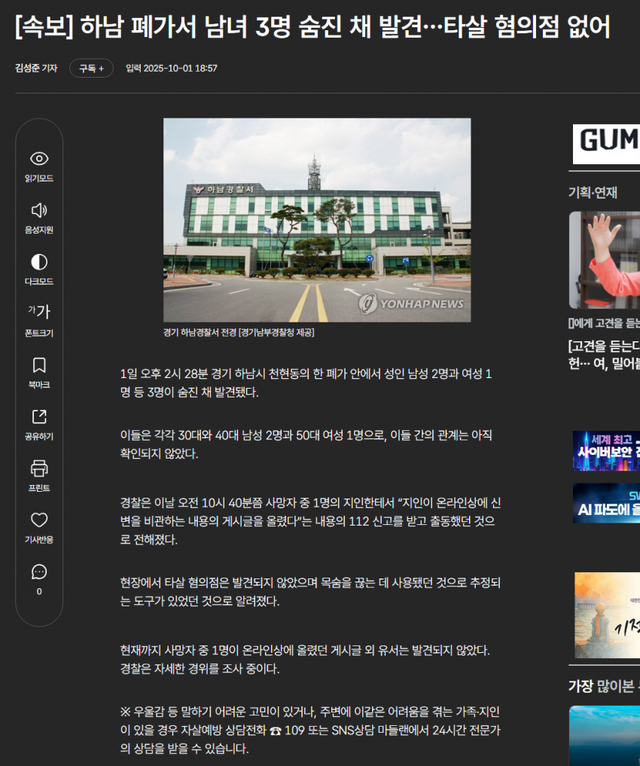Toggle dark mode (다크모드)

39,262
